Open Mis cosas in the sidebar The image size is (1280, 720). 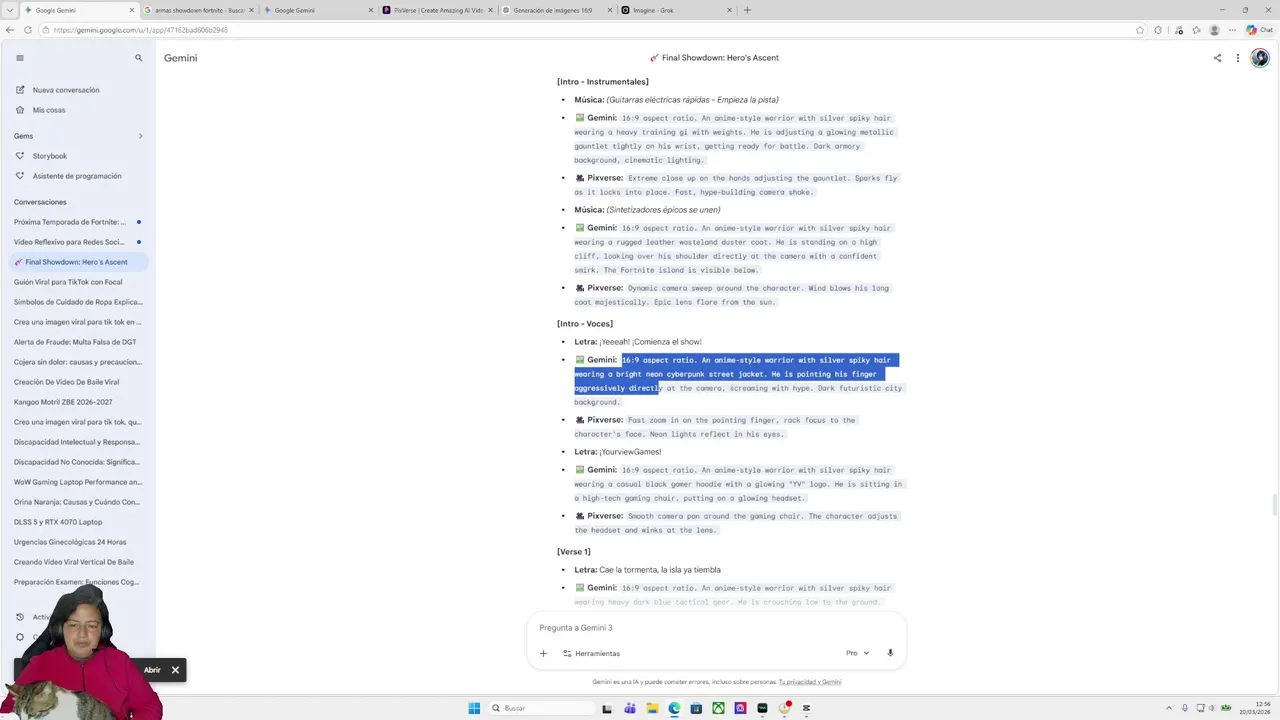pyautogui.click(x=49, y=110)
